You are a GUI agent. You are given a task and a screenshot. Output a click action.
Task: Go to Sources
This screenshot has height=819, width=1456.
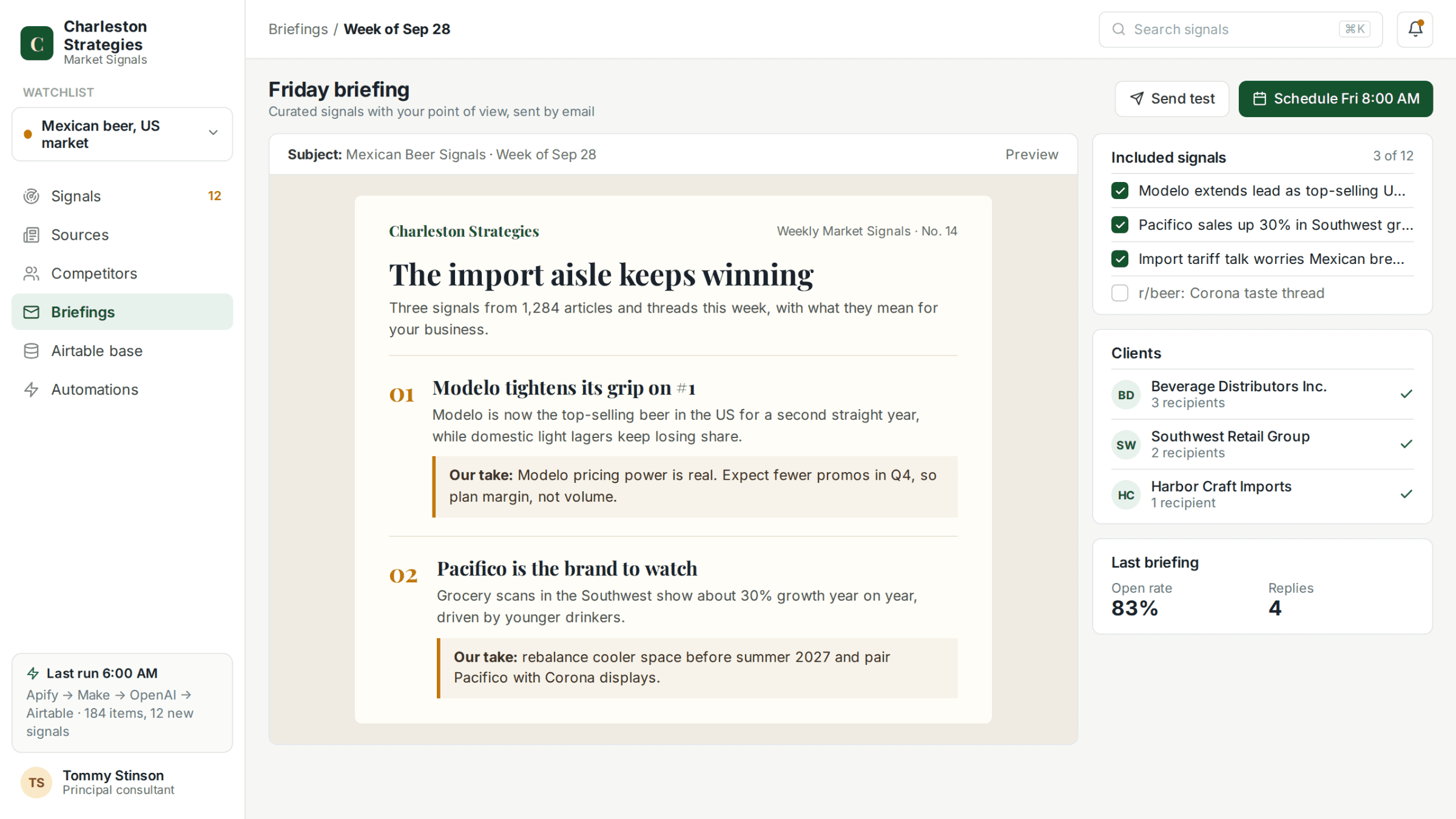[x=122, y=235]
